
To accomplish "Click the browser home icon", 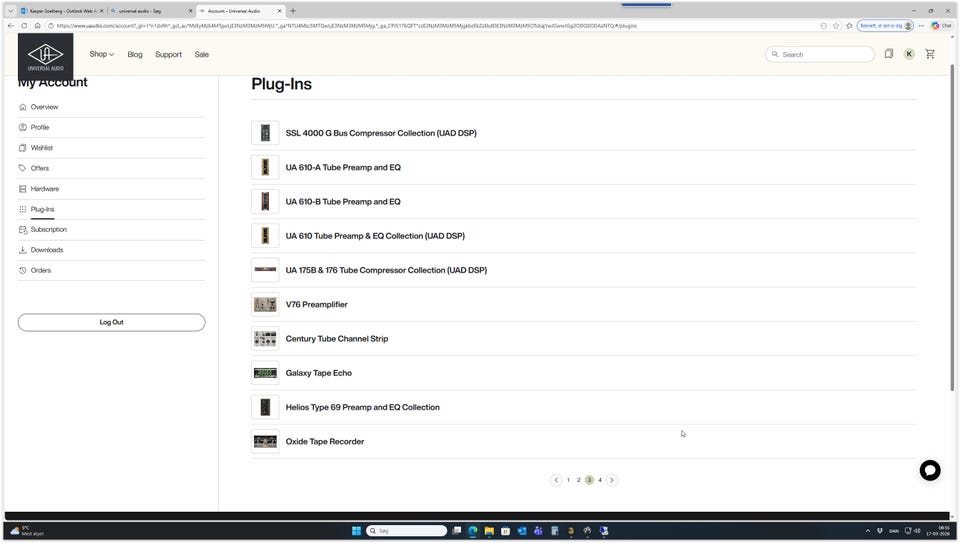I will pos(37,26).
